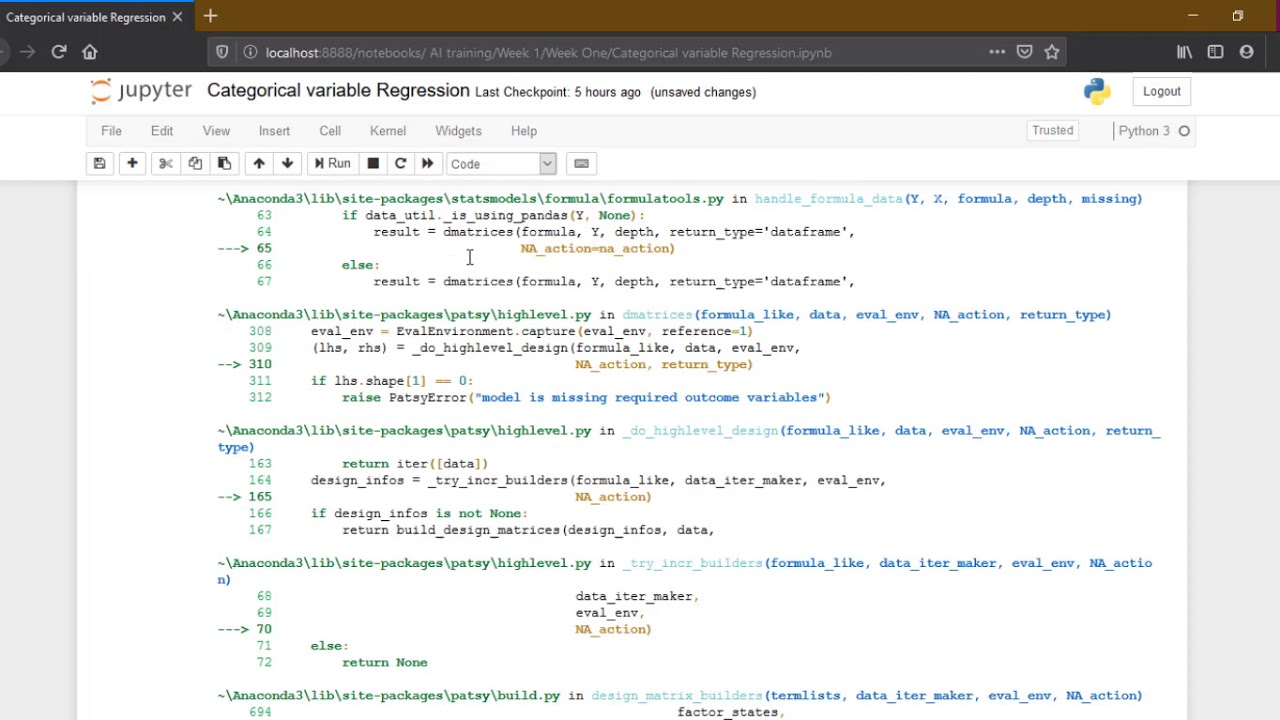Click the dmatrices function name in traceback

[657, 315]
